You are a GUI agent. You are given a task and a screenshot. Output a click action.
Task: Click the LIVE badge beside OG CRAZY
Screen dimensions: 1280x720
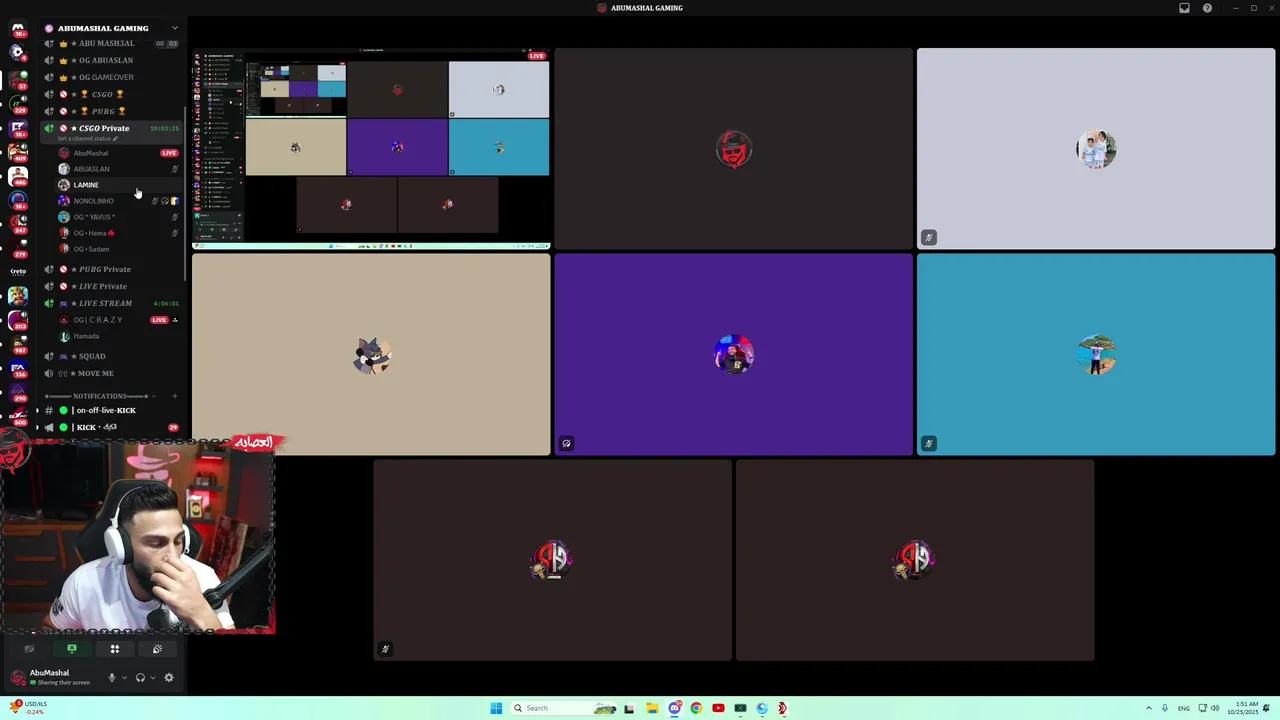pyautogui.click(x=159, y=320)
